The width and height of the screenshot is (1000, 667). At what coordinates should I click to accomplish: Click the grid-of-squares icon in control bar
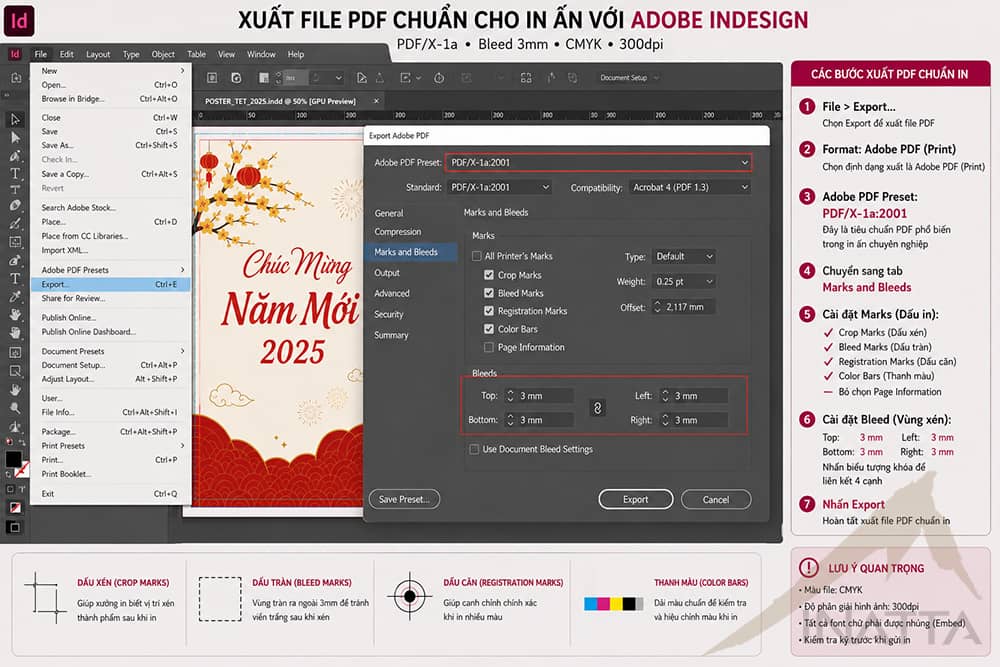pyautogui.click(x=526, y=78)
